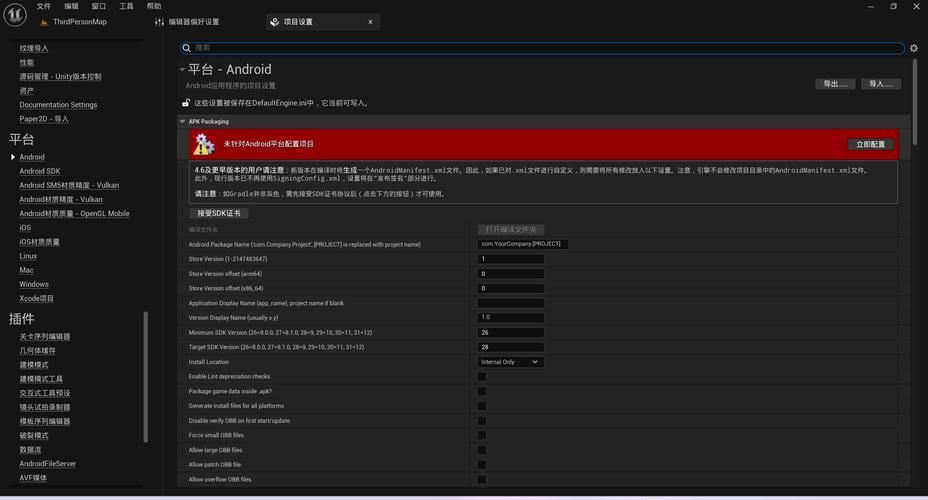Click the Store Version offset x86_64 field
The image size is (928, 500).
(511, 289)
